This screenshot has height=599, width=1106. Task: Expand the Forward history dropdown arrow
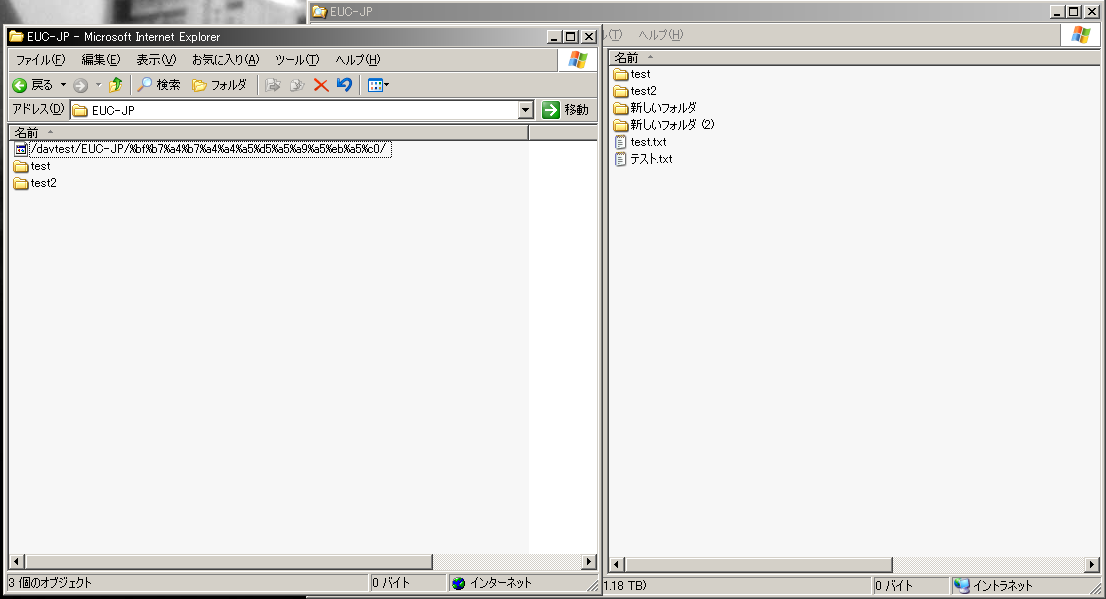pos(98,85)
